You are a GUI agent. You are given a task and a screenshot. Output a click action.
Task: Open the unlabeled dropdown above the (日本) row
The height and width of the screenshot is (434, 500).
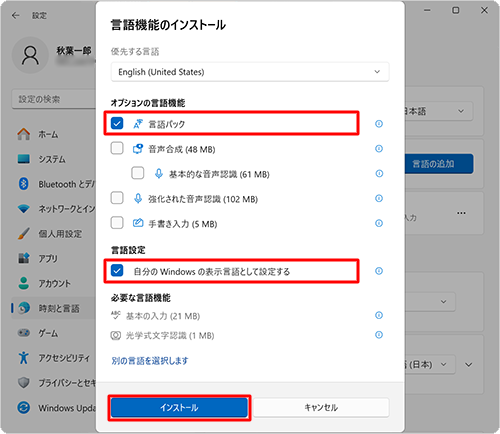click(430, 302)
